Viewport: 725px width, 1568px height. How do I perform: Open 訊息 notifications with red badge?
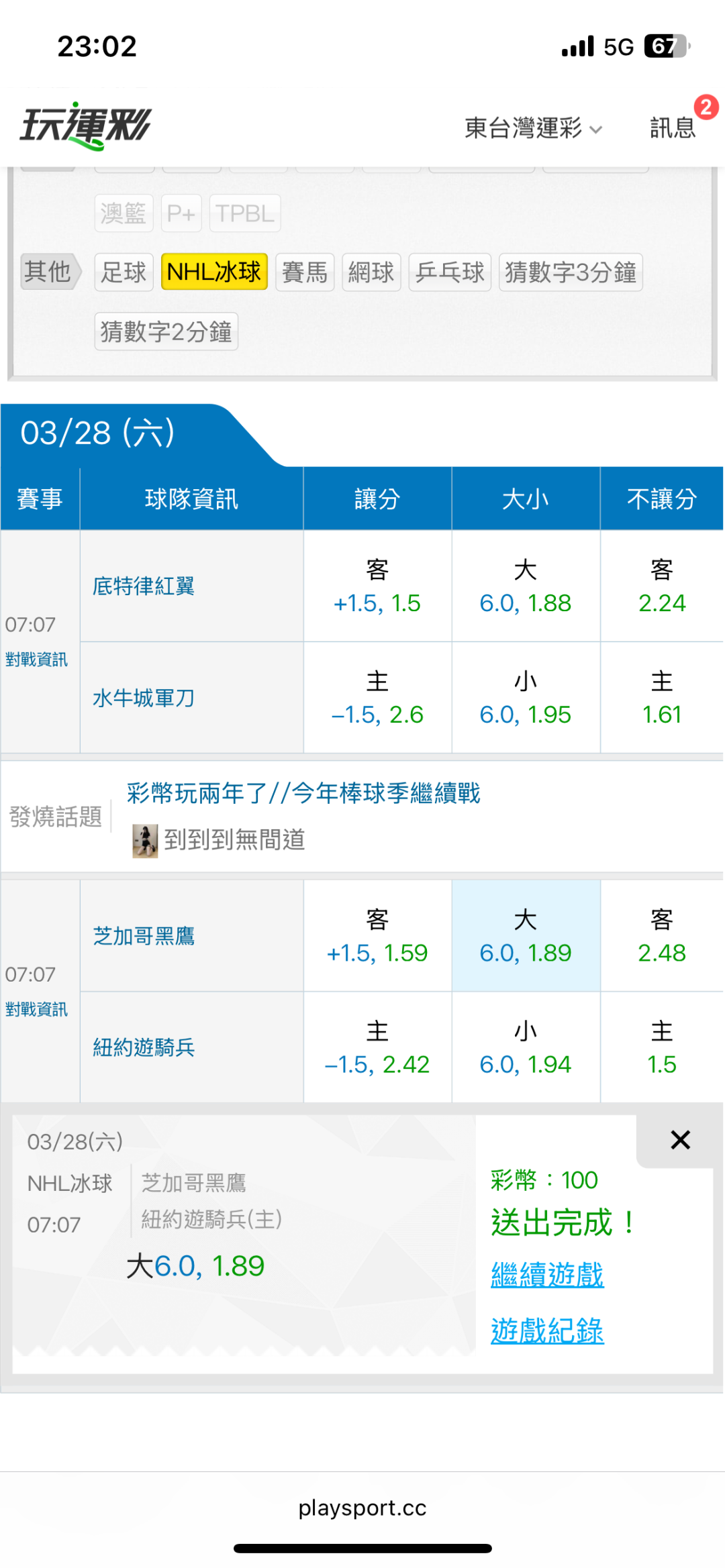(673, 127)
